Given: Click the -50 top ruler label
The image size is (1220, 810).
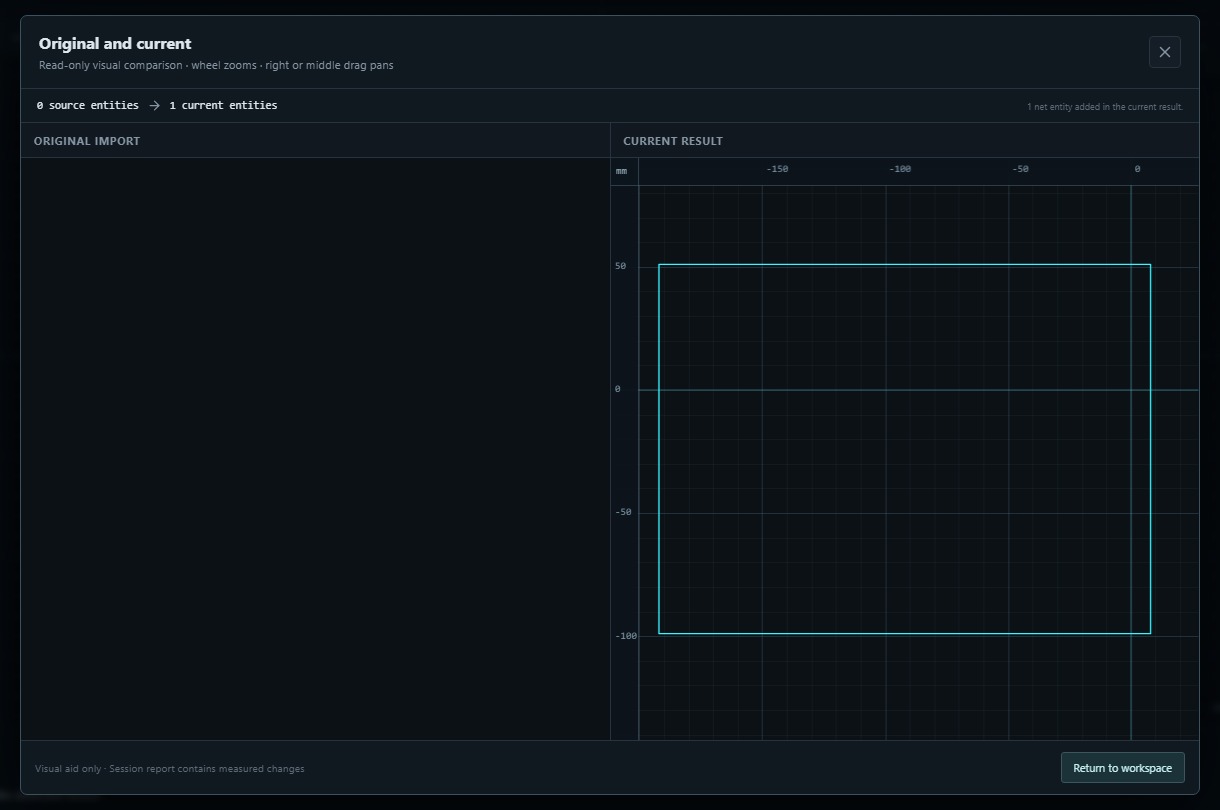Looking at the screenshot, I should [x=1020, y=169].
